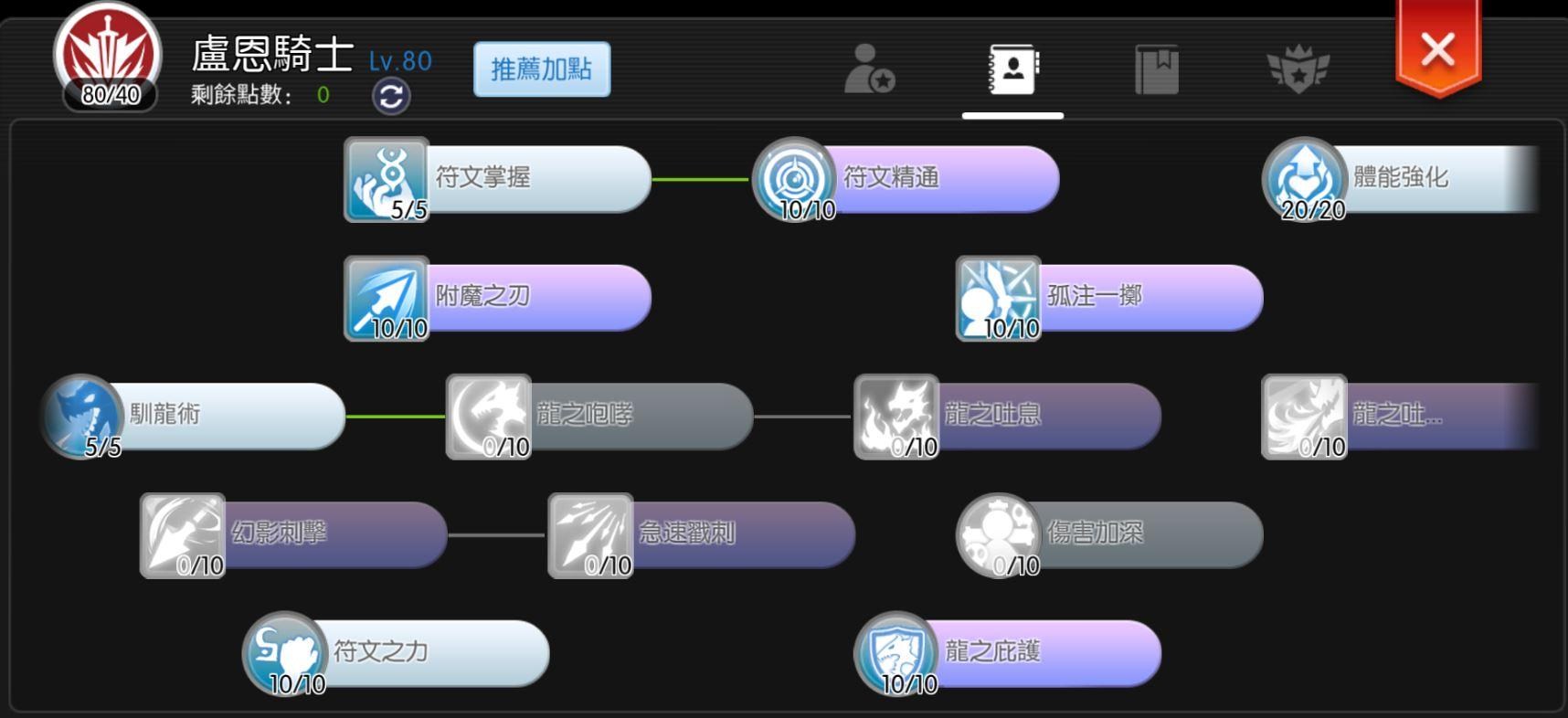Click the red 盧恩騎士 class emblem
The width and height of the screenshot is (1568, 718).
pyautogui.click(x=108, y=53)
